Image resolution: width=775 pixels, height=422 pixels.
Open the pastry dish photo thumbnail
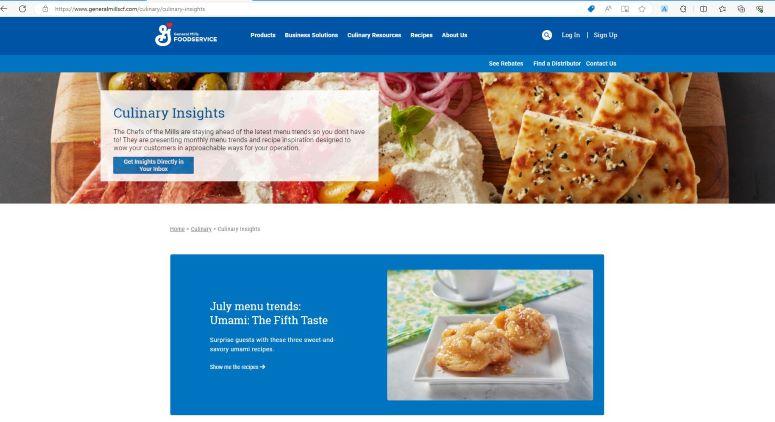click(490, 335)
